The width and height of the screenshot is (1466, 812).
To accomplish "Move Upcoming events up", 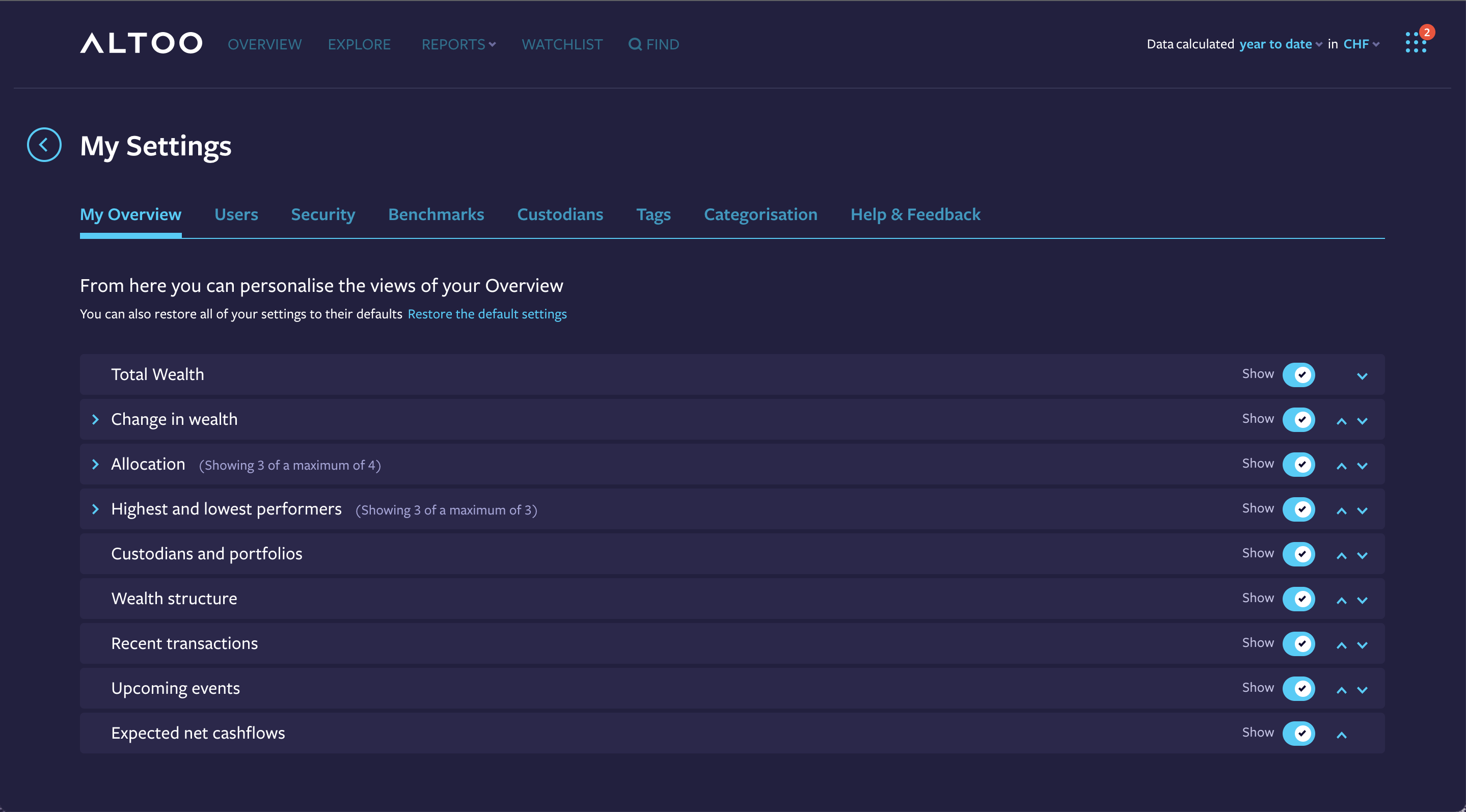I will tap(1341, 690).
